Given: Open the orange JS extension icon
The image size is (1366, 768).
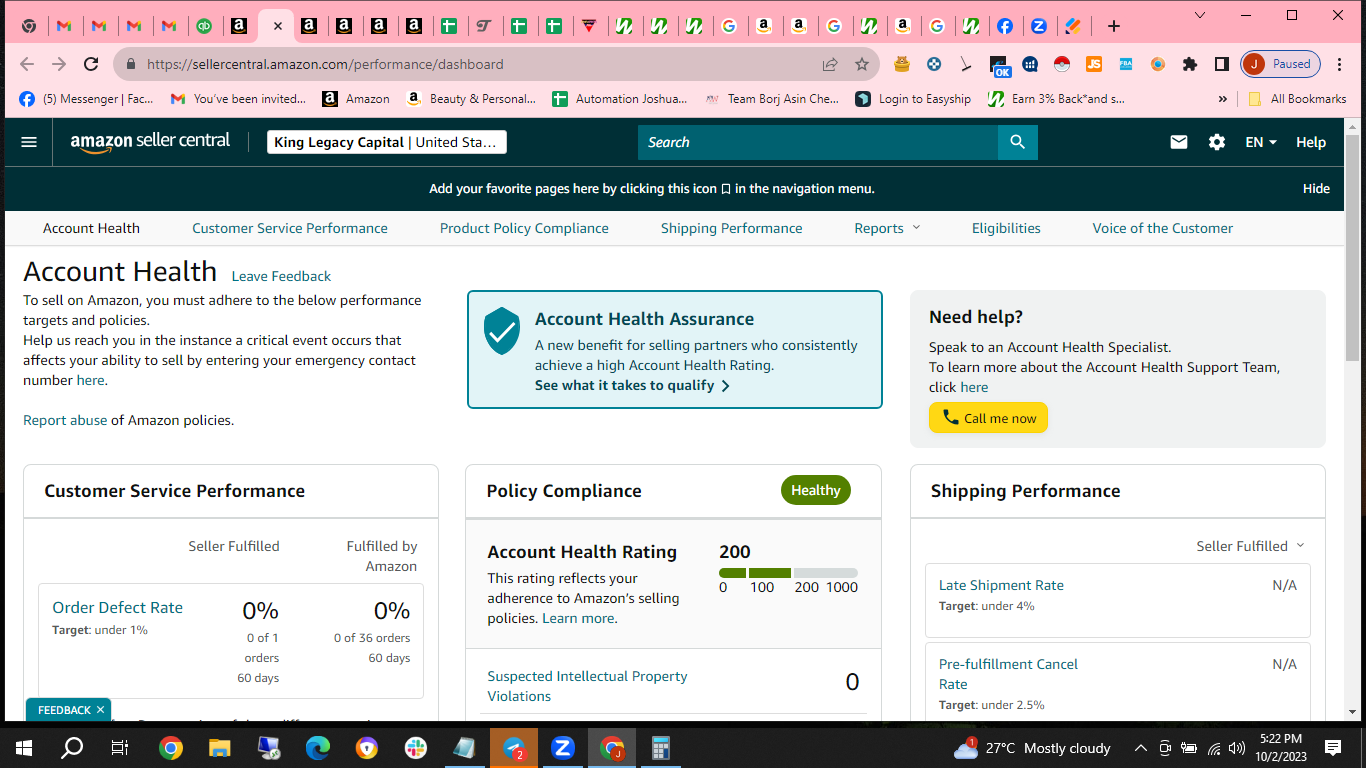Looking at the screenshot, I should click(x=1094, y=64).
